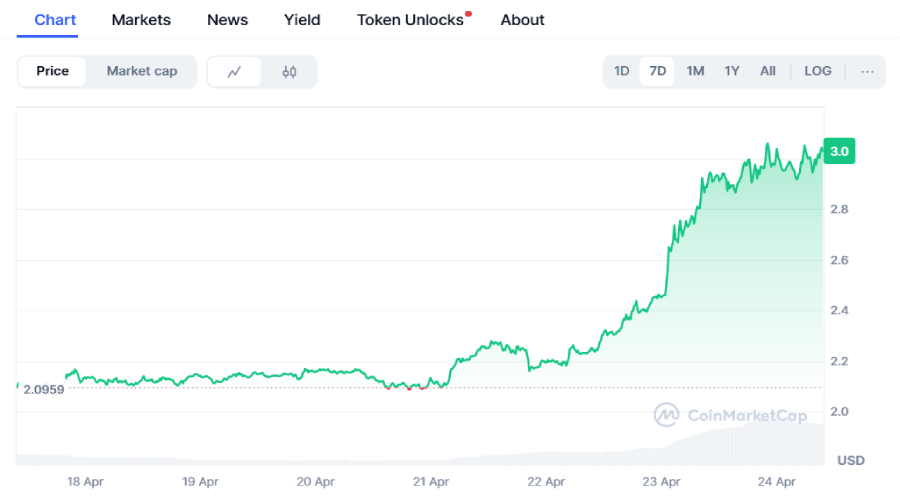Screen dimensions: 900x500
Task: Toggle the Price view
Action: click(x=52, y=71)
